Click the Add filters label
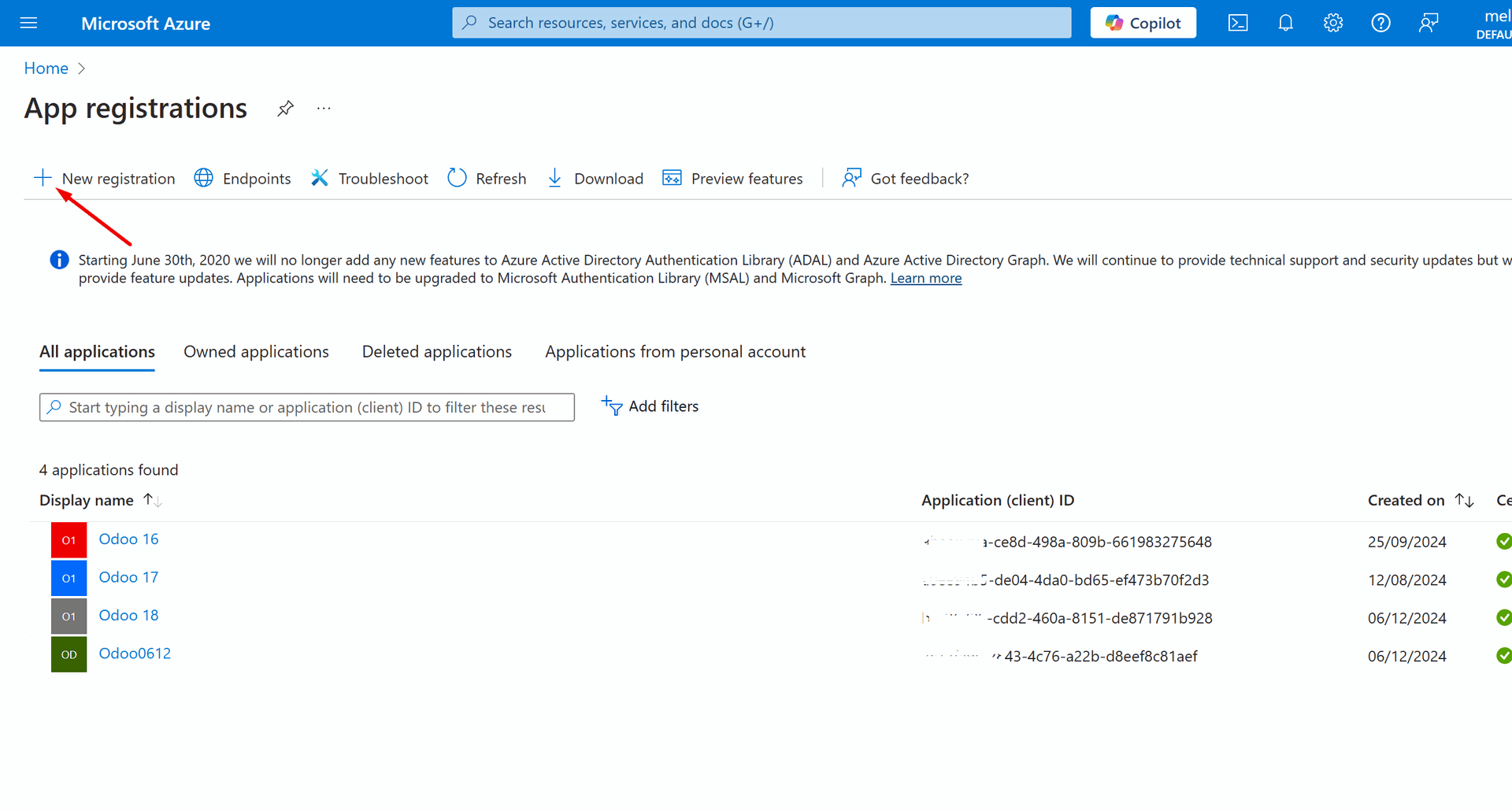Viewport: 1512px width, 811px height. coord(664,406)
